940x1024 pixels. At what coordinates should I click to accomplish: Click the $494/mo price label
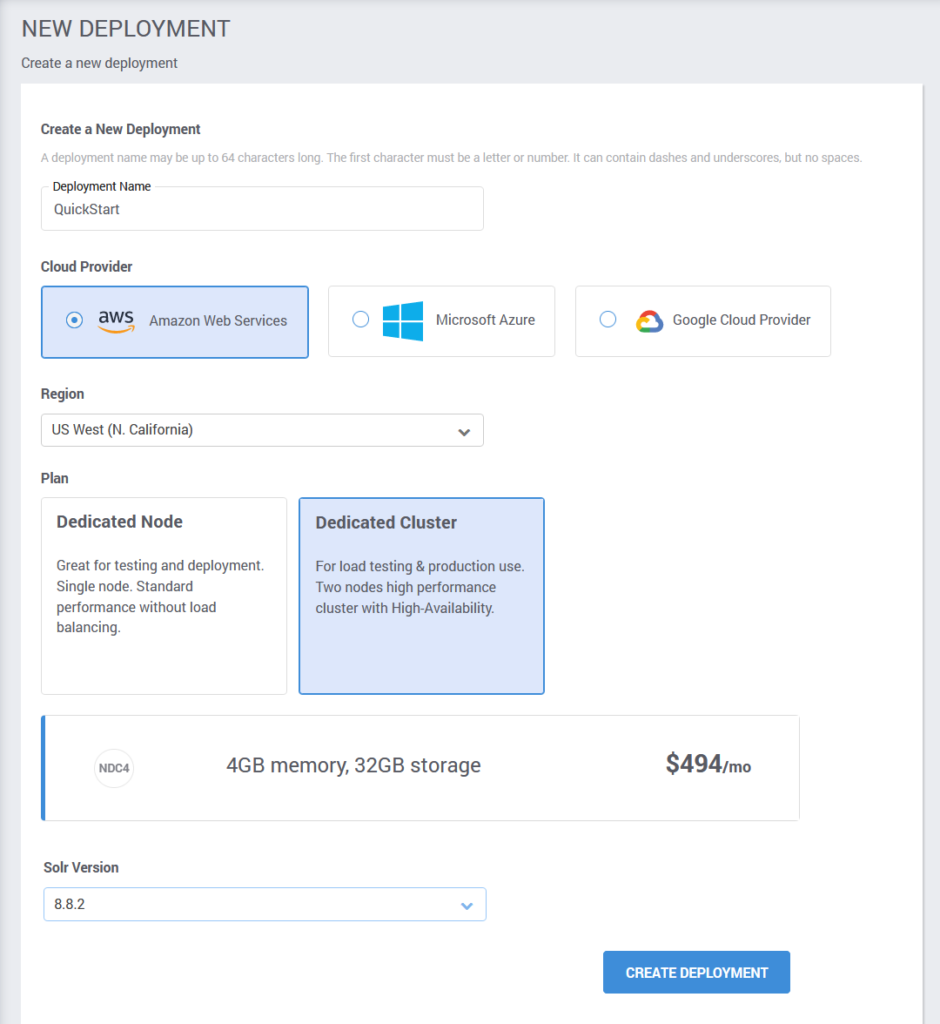pyautogui.click(x=708, y=764)
